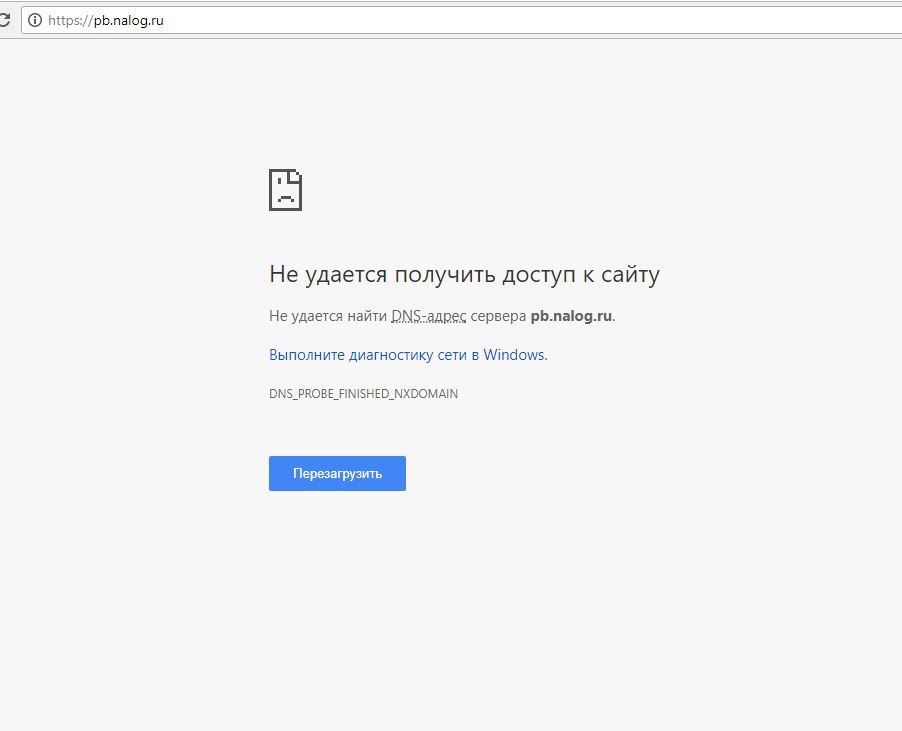Click the word найти in error description

click(368, 316)
